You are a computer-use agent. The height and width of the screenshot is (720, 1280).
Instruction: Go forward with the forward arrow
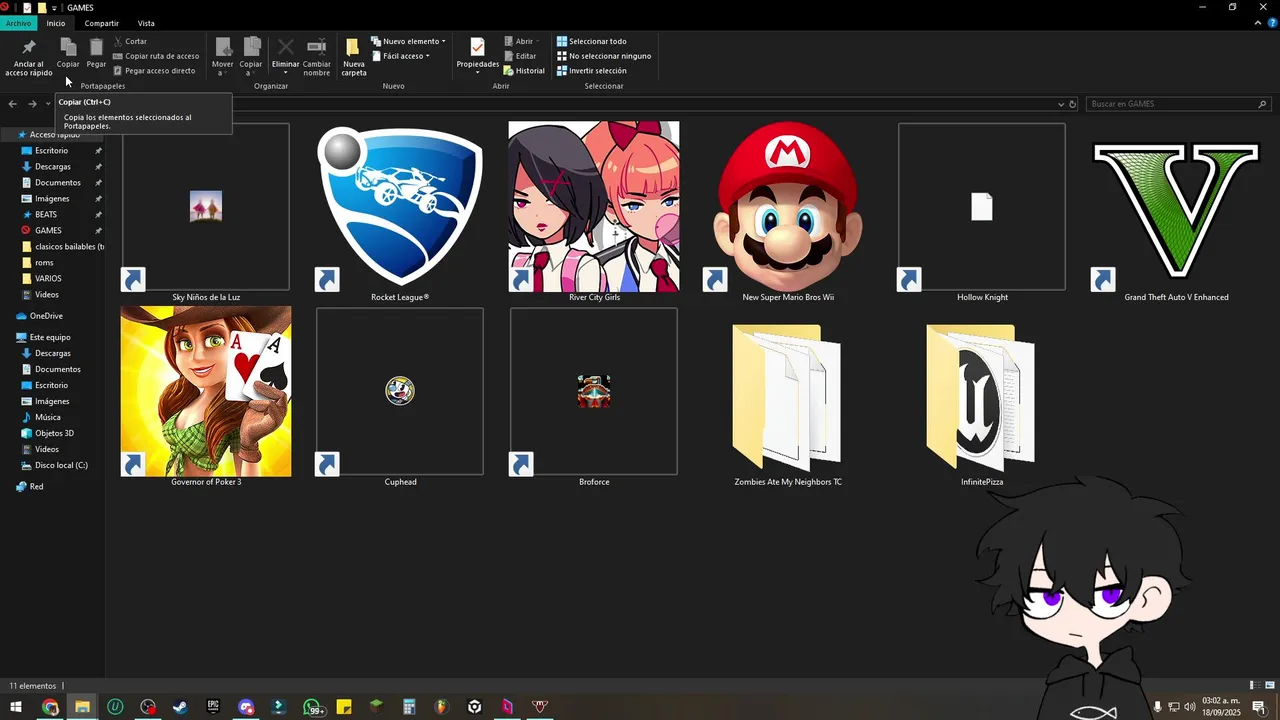(32, 104)
